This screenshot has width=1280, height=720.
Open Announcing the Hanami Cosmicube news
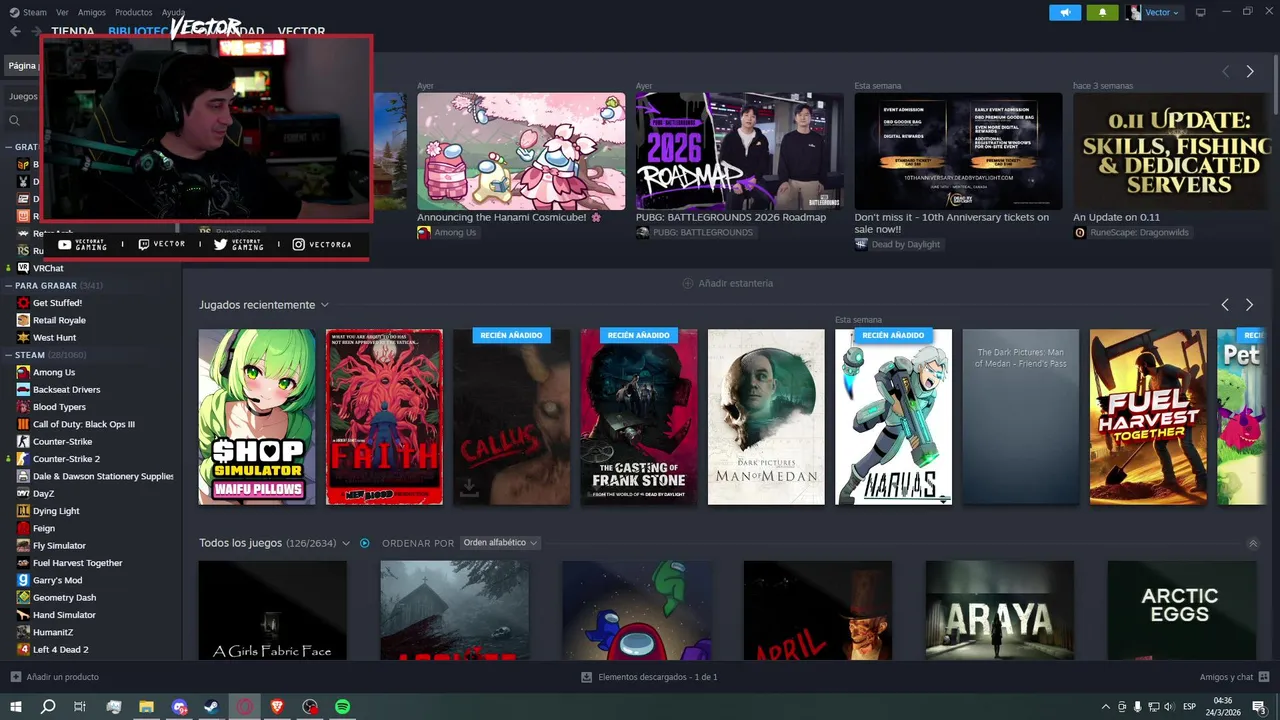pos(521,151)
